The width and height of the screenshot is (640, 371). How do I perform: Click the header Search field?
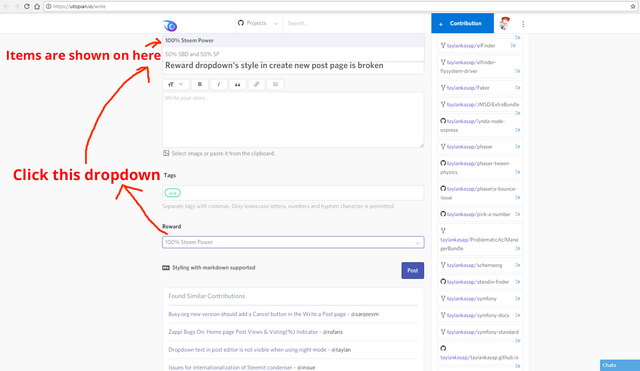(x=353, y=23)
